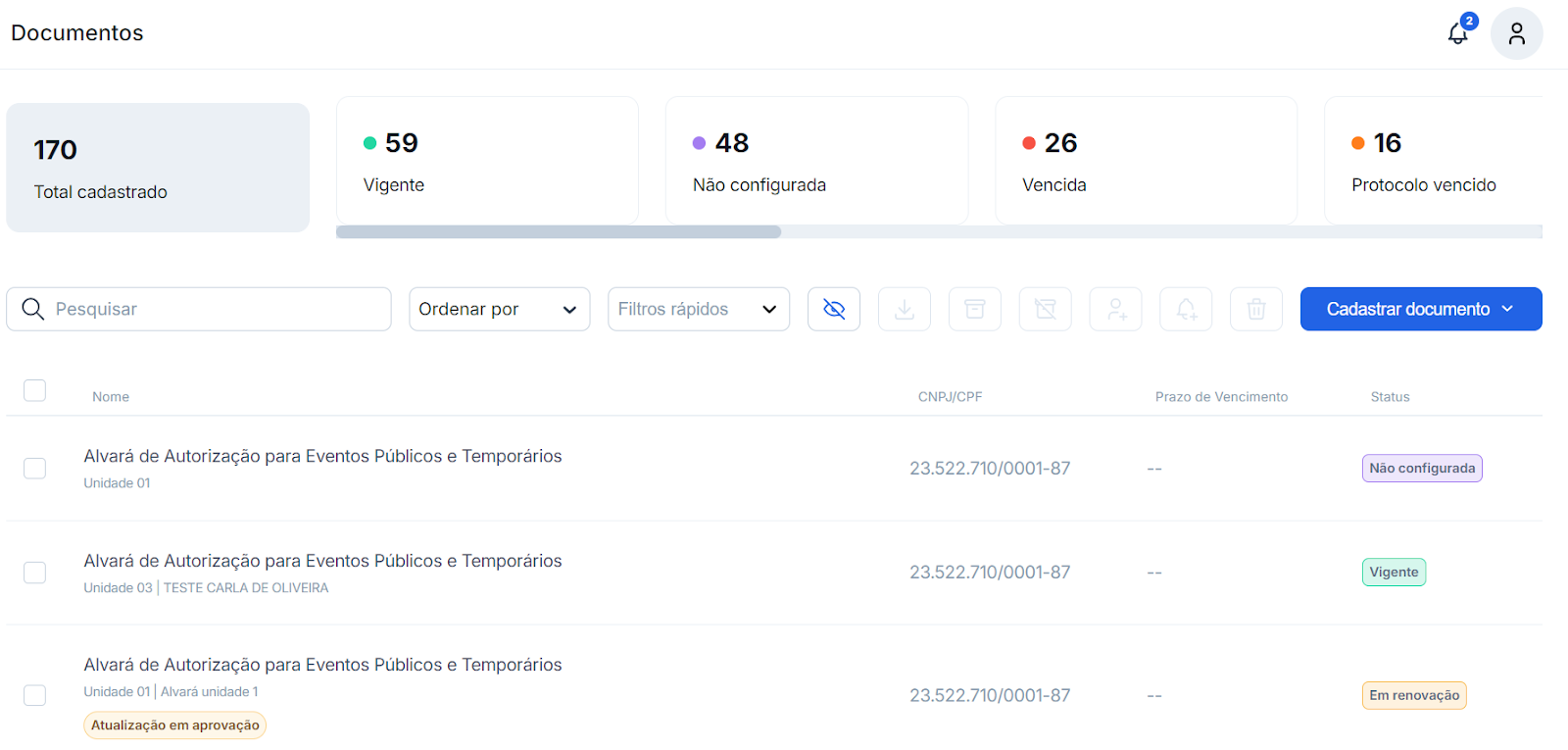Select the 16 Protocolo vencido card
The width and height of the screenshot is (1568, 750).
point(1434,161)
